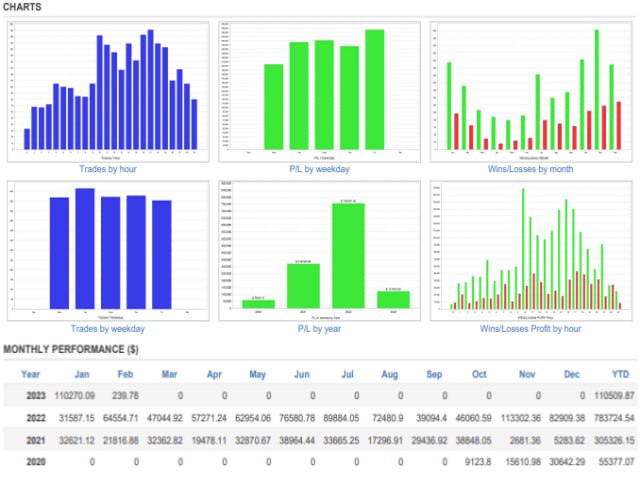Click the 'P/L by year' caption

pos(319,329)
